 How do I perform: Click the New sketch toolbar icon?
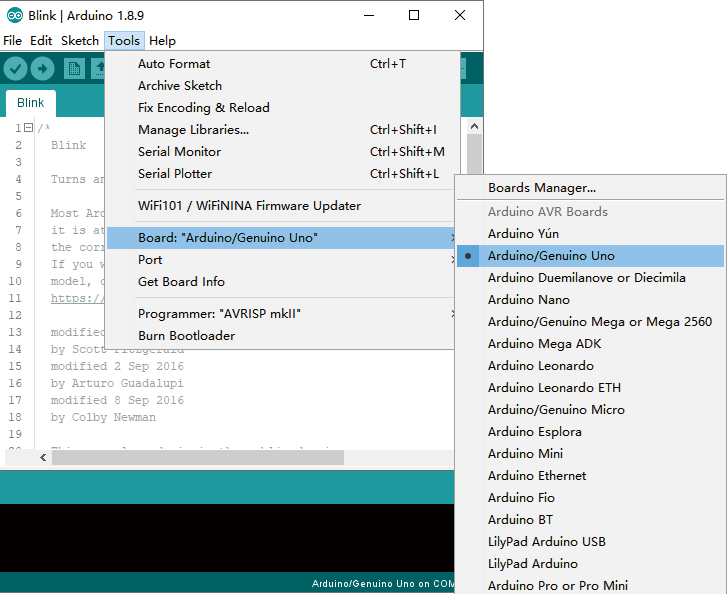[x=74, y=69]
